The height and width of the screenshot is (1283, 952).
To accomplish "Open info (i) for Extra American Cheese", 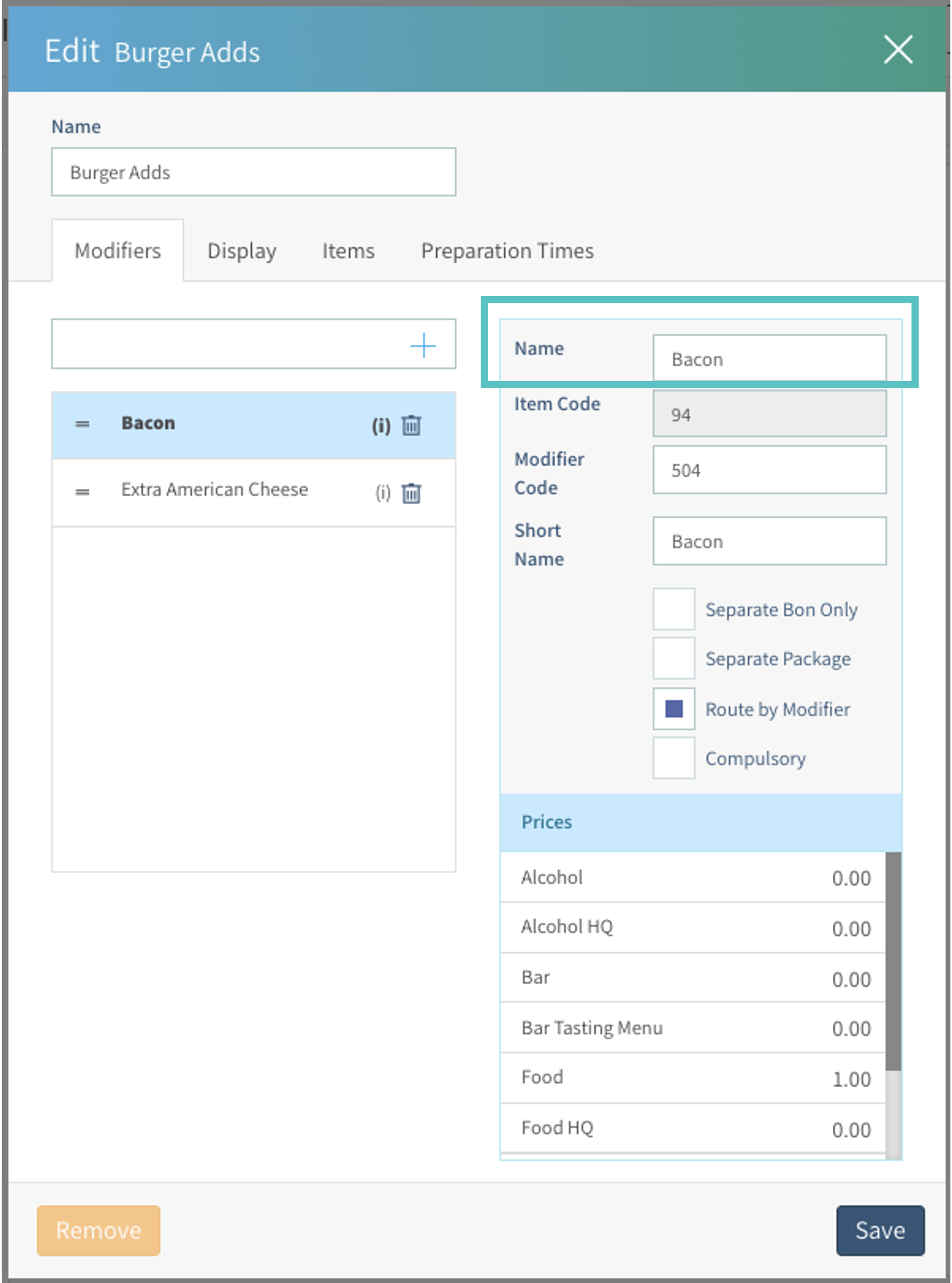I will [382, 493].
